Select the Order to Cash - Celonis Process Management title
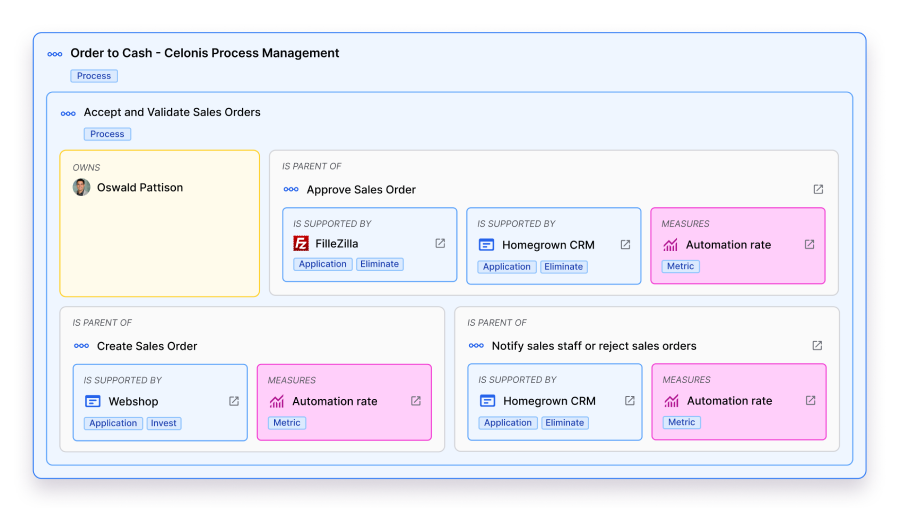 205,53
